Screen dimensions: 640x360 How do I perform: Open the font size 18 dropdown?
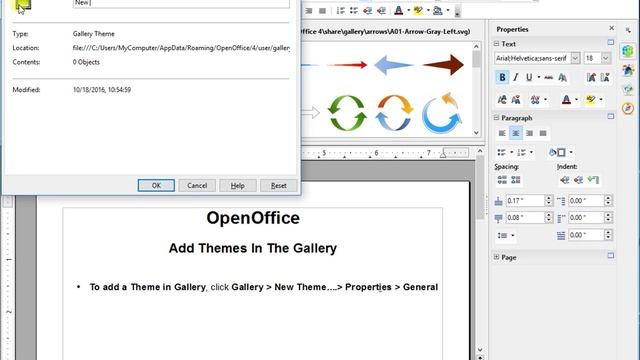point(605,58)
